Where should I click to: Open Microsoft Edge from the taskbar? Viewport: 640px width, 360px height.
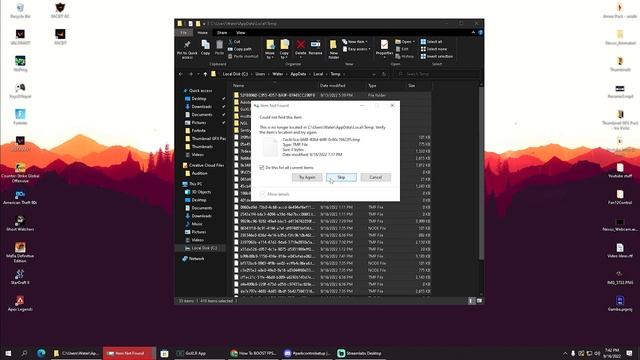(41, 353)
